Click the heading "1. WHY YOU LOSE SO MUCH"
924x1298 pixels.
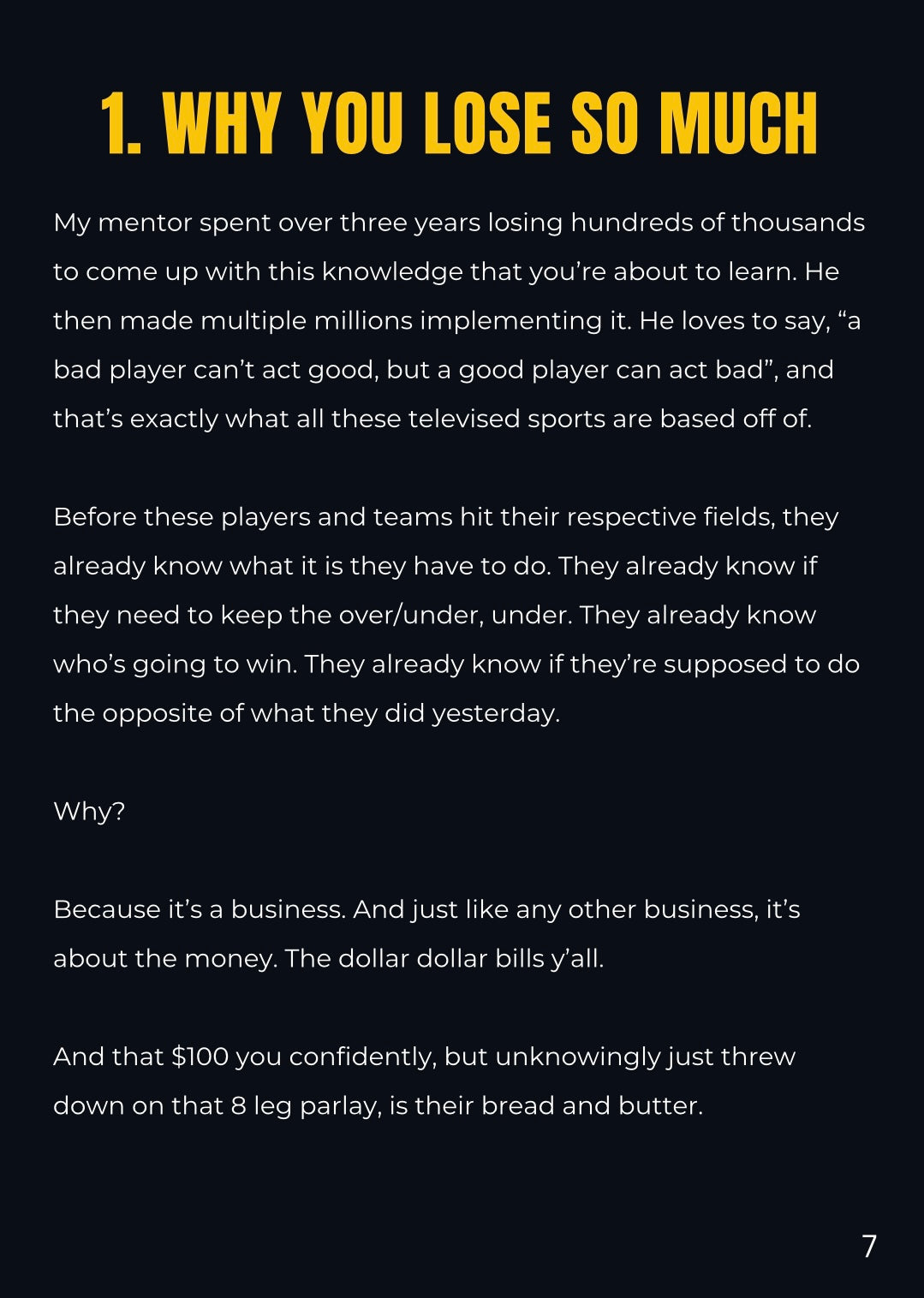coord(459,123)
